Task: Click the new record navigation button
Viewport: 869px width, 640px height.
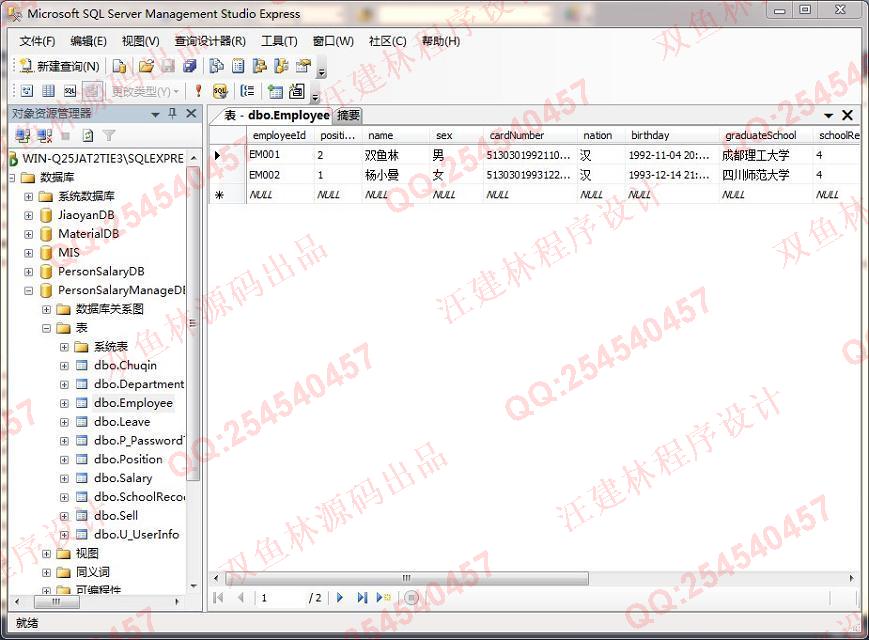Action: (384, 597)
